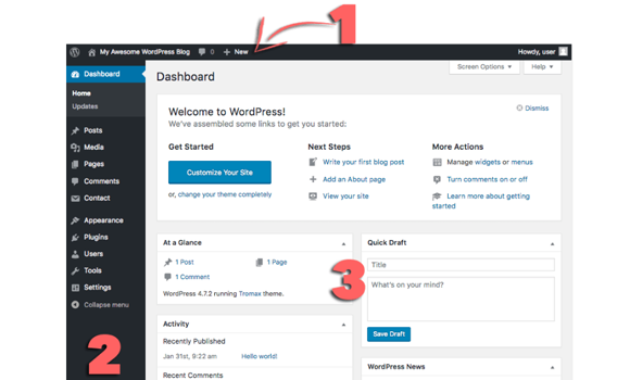
Task: Click the What's on your mind text area
Action: point(461,299)
